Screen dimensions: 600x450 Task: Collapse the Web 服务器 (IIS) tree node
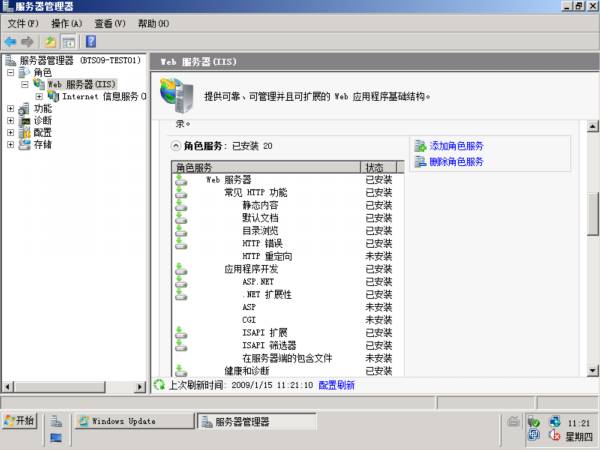coord(25,84)
